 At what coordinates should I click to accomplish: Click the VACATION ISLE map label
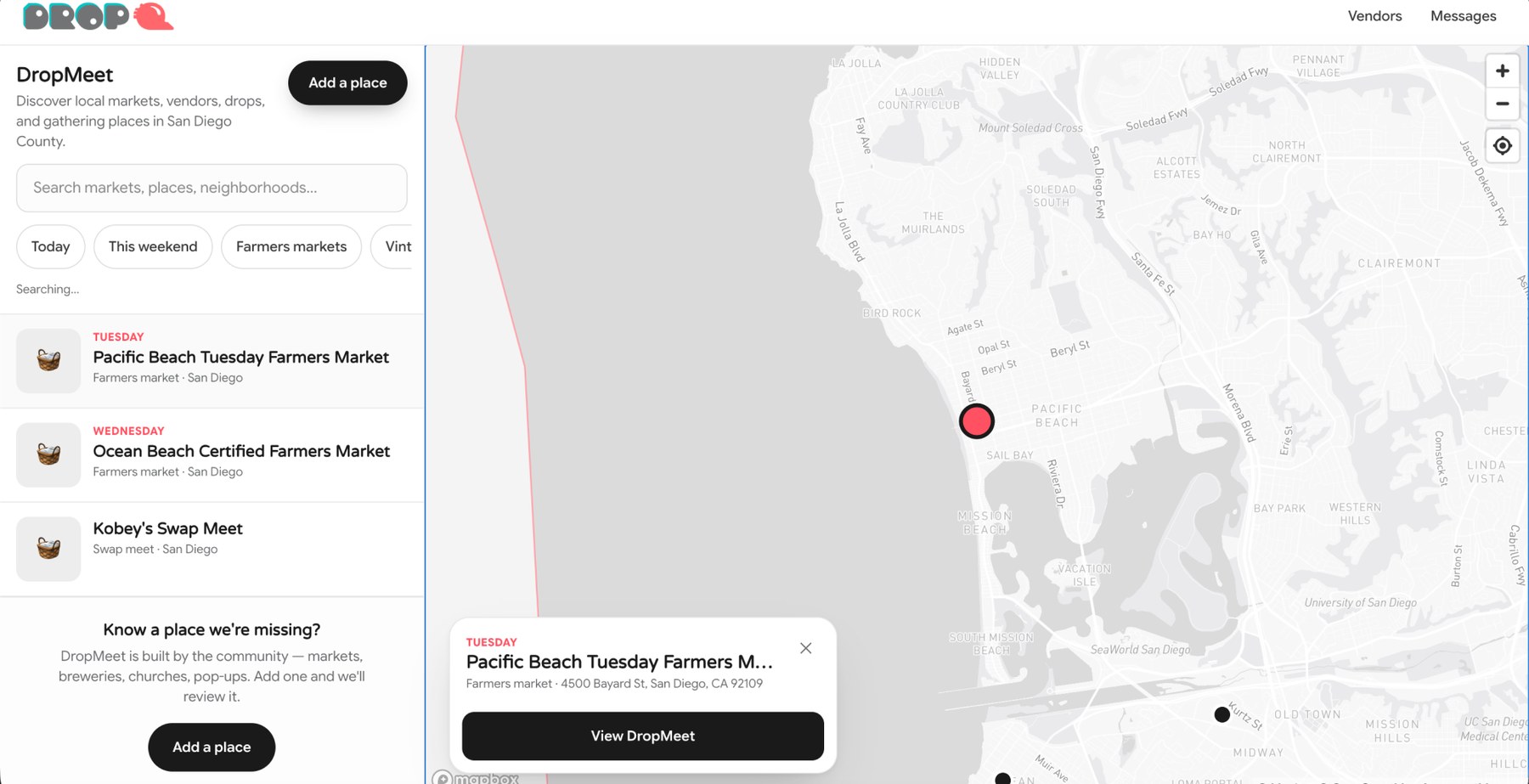(1084, 575)
